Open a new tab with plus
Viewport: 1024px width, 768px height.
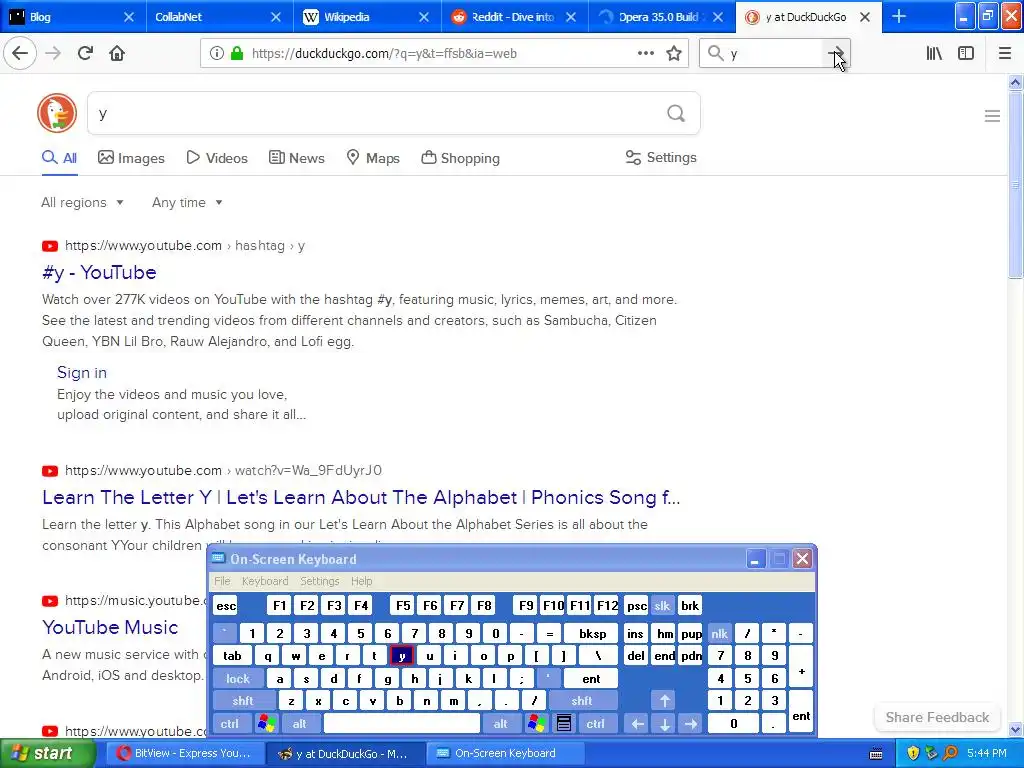(899, 16)
